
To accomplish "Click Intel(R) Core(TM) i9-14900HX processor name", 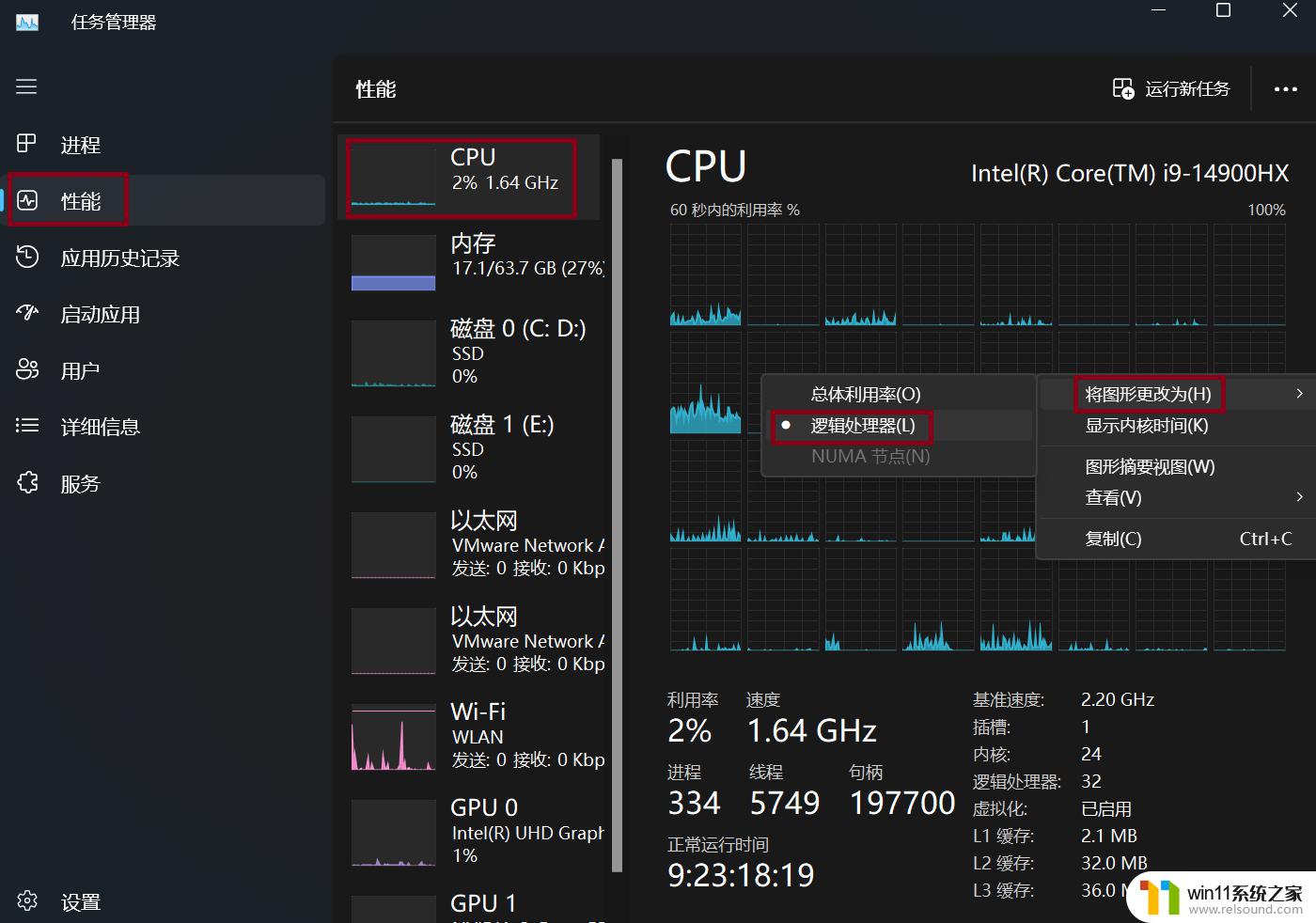I will 1130,173.
